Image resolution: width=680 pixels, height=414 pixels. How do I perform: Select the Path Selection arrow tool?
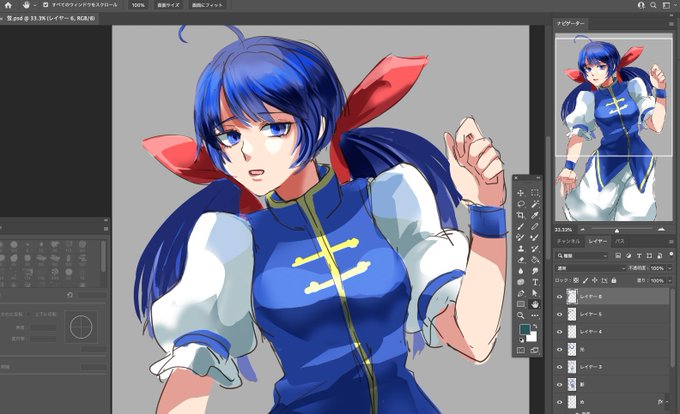[535, 293]
